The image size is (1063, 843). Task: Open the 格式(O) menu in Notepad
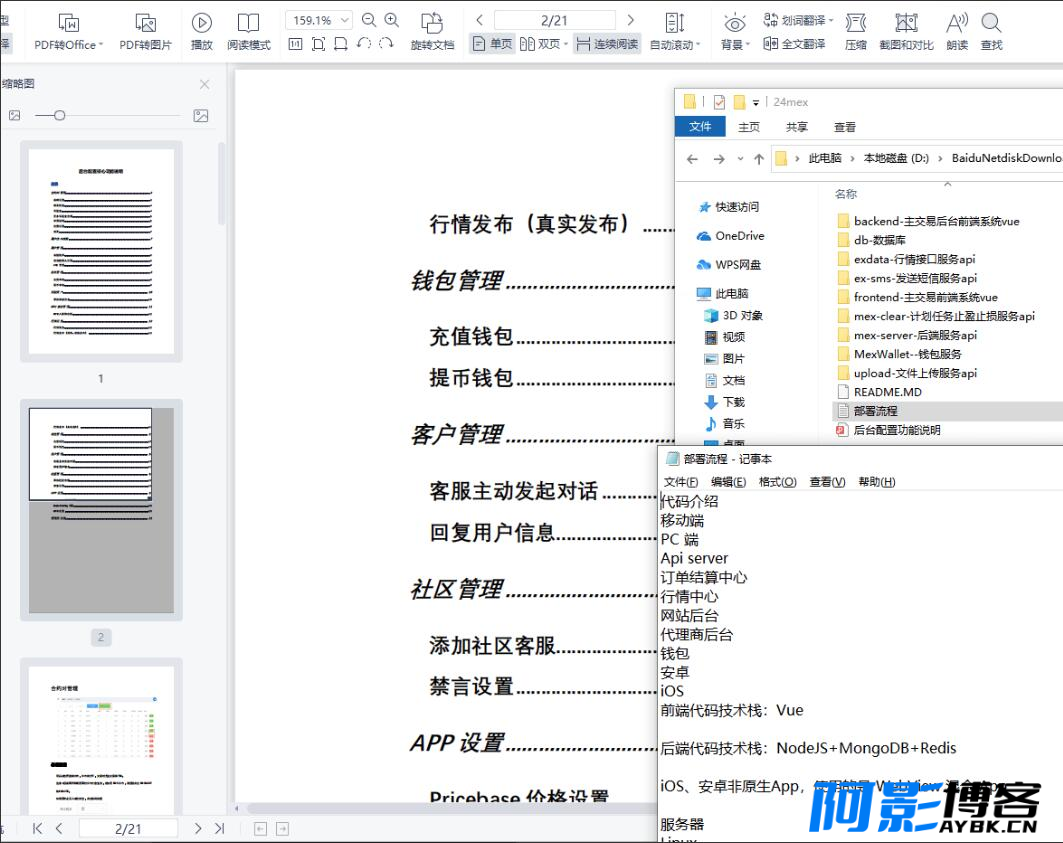778,482
